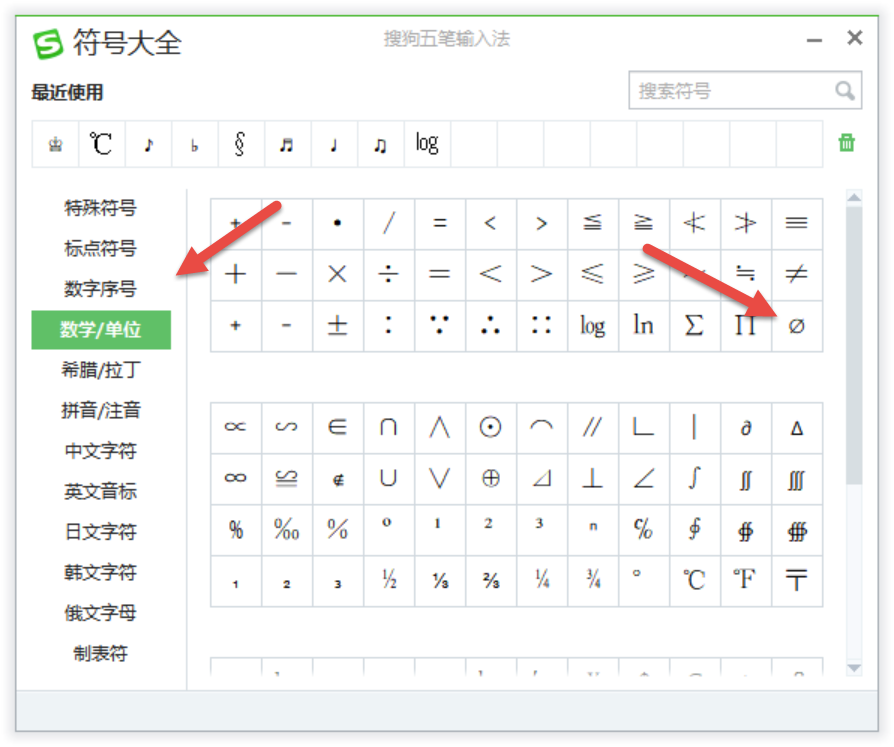Open the 日文字符 category

(x=100, y=532)
